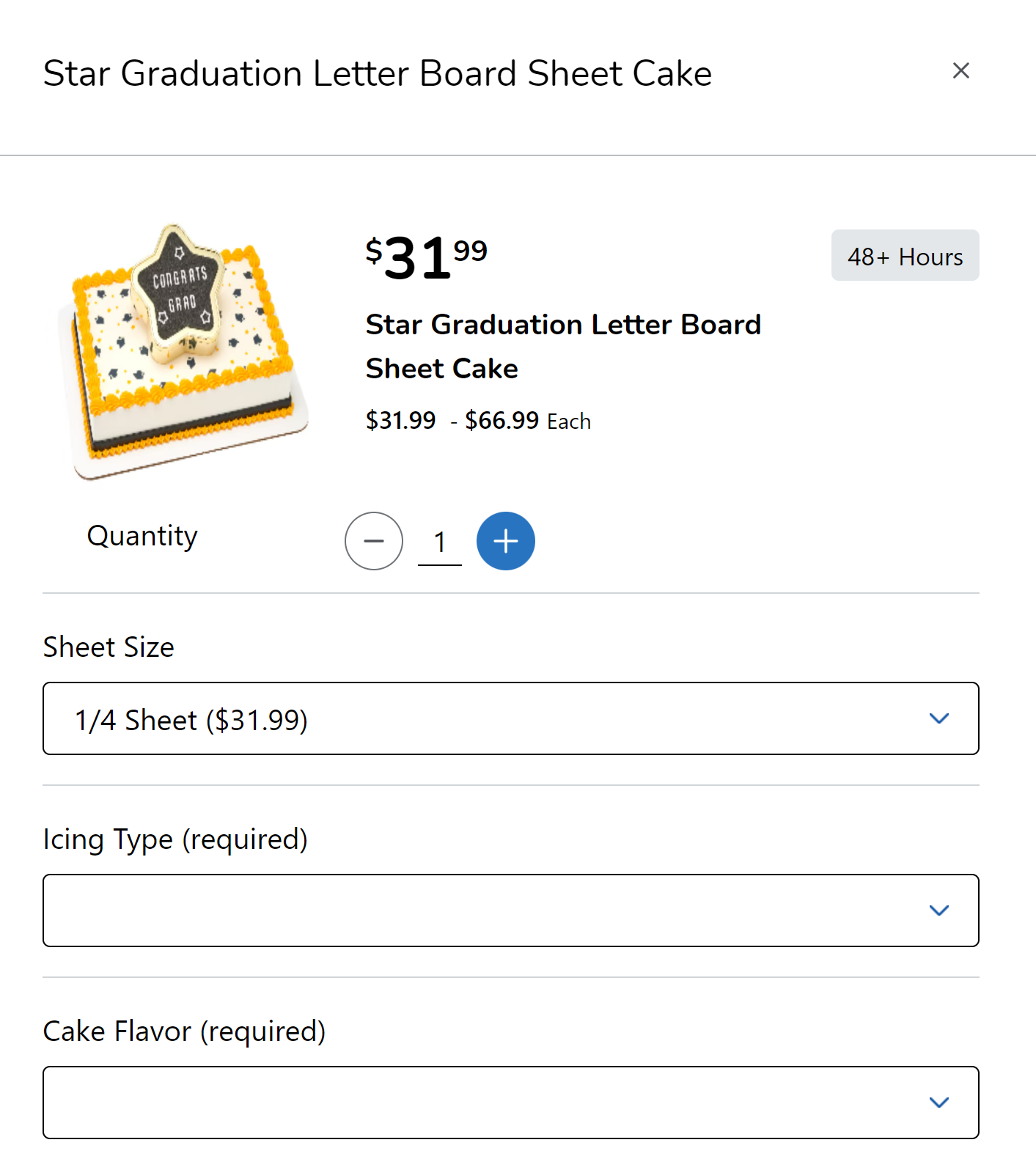Click the modal header title text

[x=378, y=73]
